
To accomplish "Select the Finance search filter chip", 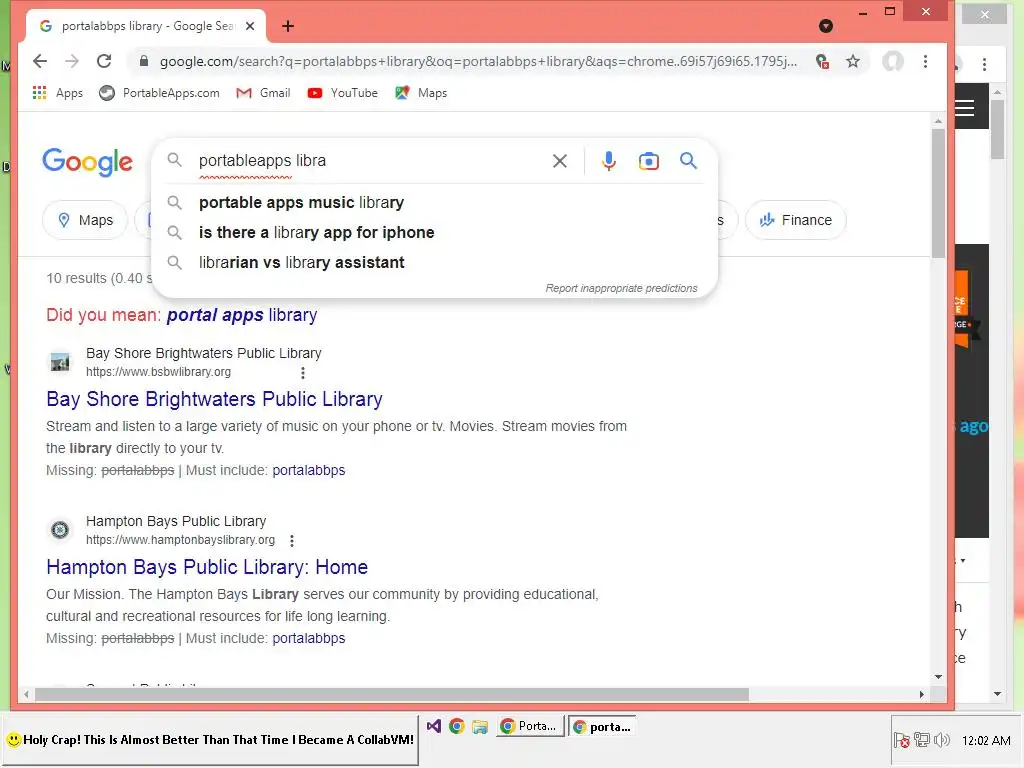I will coord(795,220).
